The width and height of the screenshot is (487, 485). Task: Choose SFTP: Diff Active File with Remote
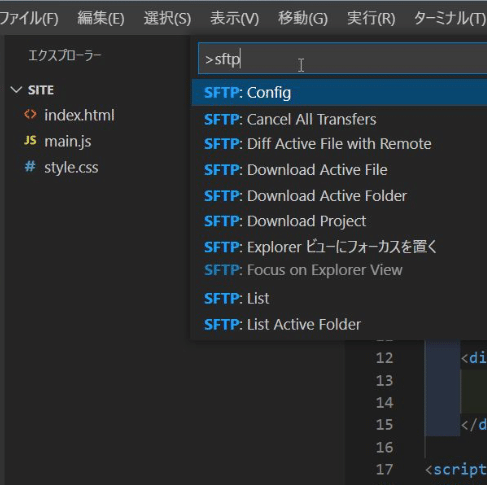click(339, 144)
